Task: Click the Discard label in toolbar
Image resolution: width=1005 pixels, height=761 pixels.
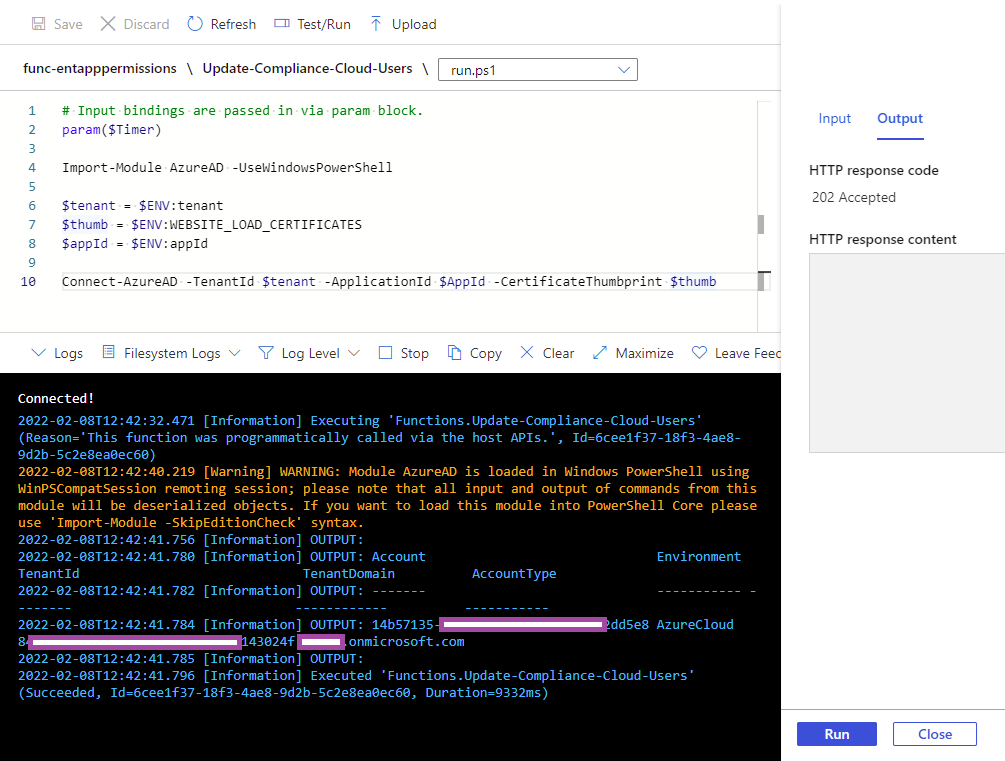Action: (x=146, y=24)
